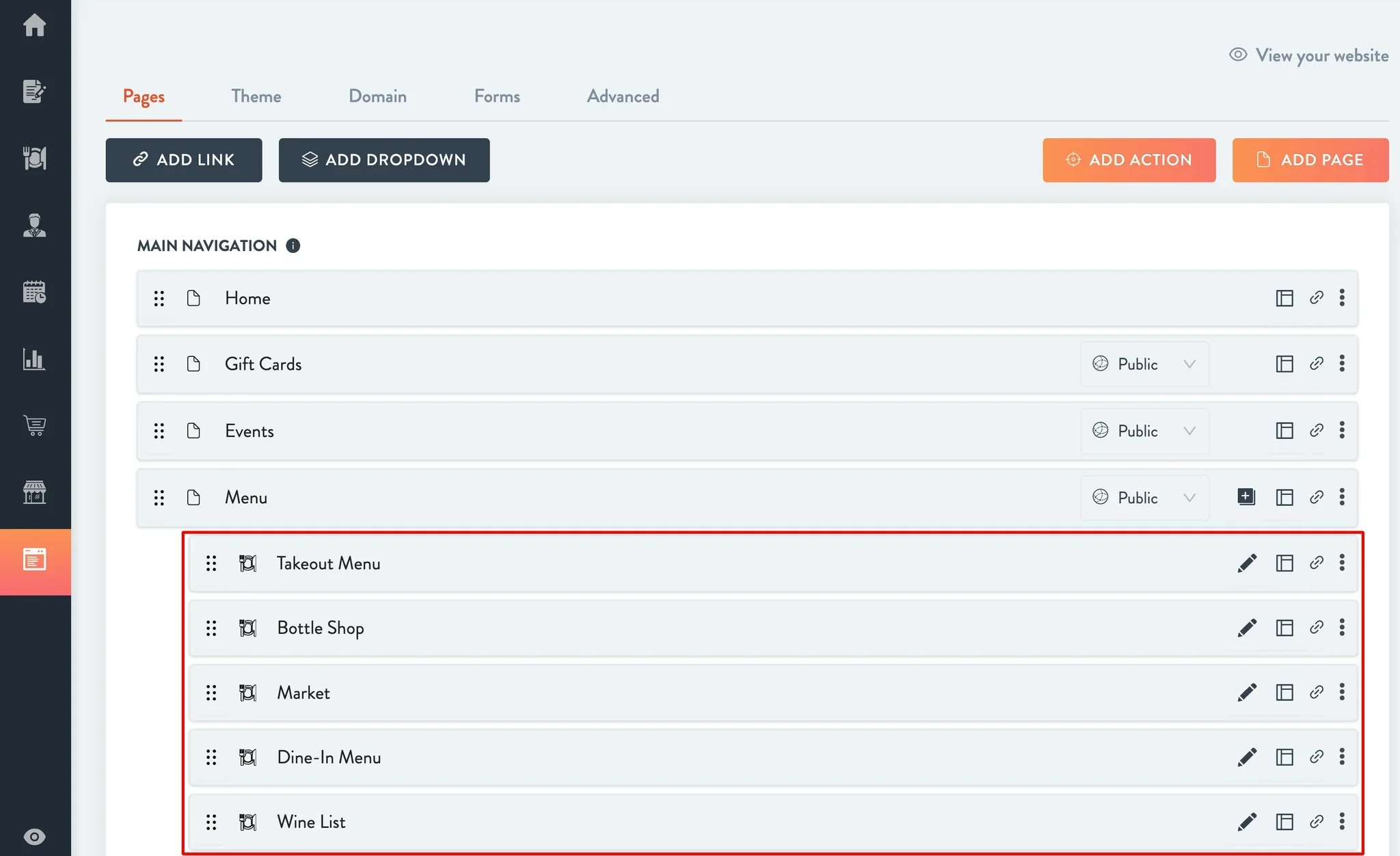Open more options for Events row
This screenshot has width=1400, height=856.
[1342, 430]
